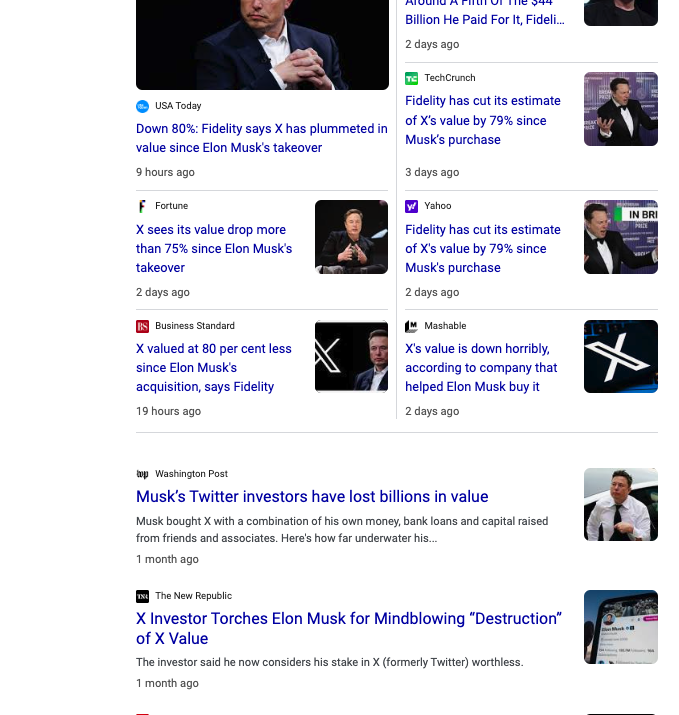679x715 pixels.
Task: Click the Yahoo source icon
Action: pos(411,206)
